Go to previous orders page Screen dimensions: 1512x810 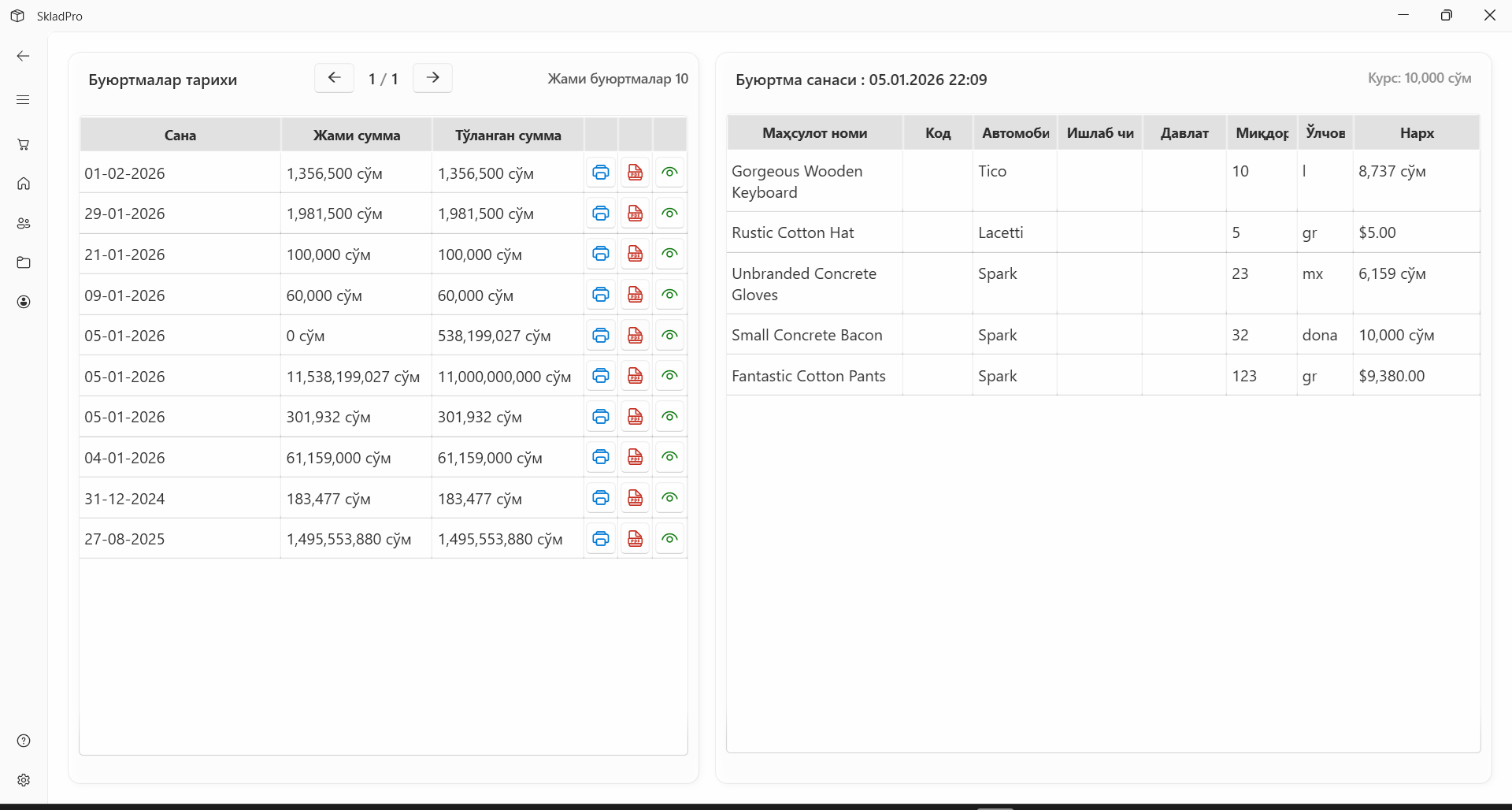(334, 78)
